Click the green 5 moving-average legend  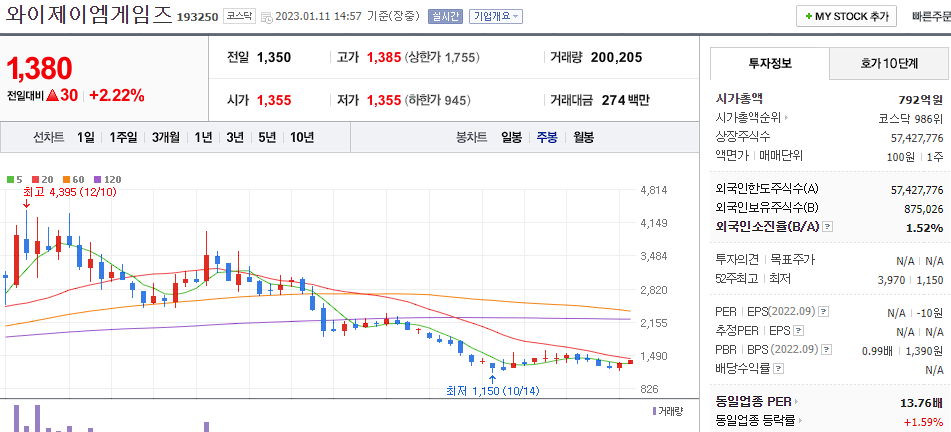(x=15, y=180)
